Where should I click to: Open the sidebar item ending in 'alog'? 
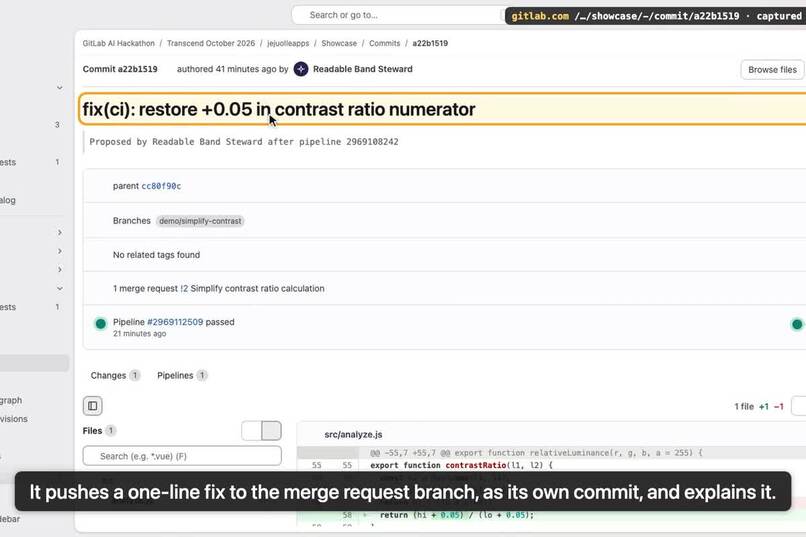coord(8,200)
